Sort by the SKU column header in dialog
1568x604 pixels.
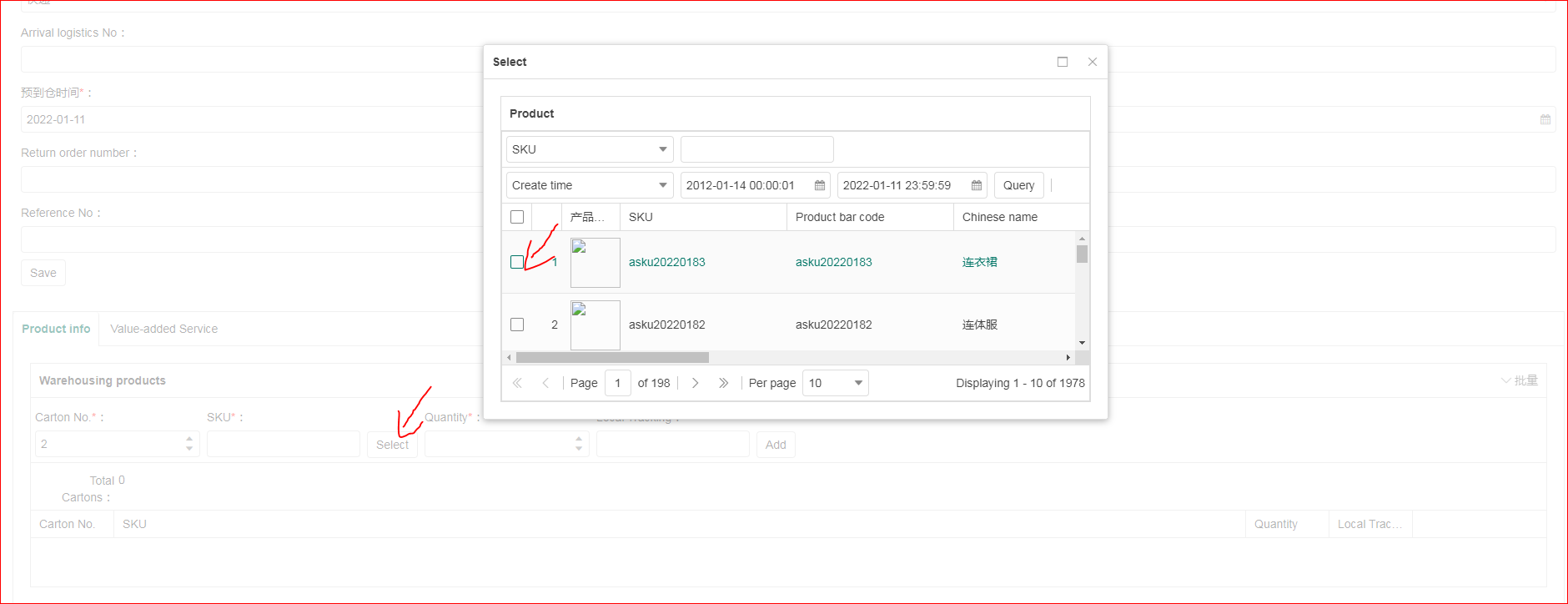[x=703, y=217]
